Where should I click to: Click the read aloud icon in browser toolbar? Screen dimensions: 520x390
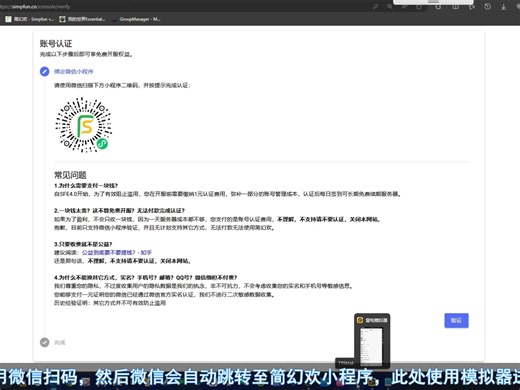(404, 6)
